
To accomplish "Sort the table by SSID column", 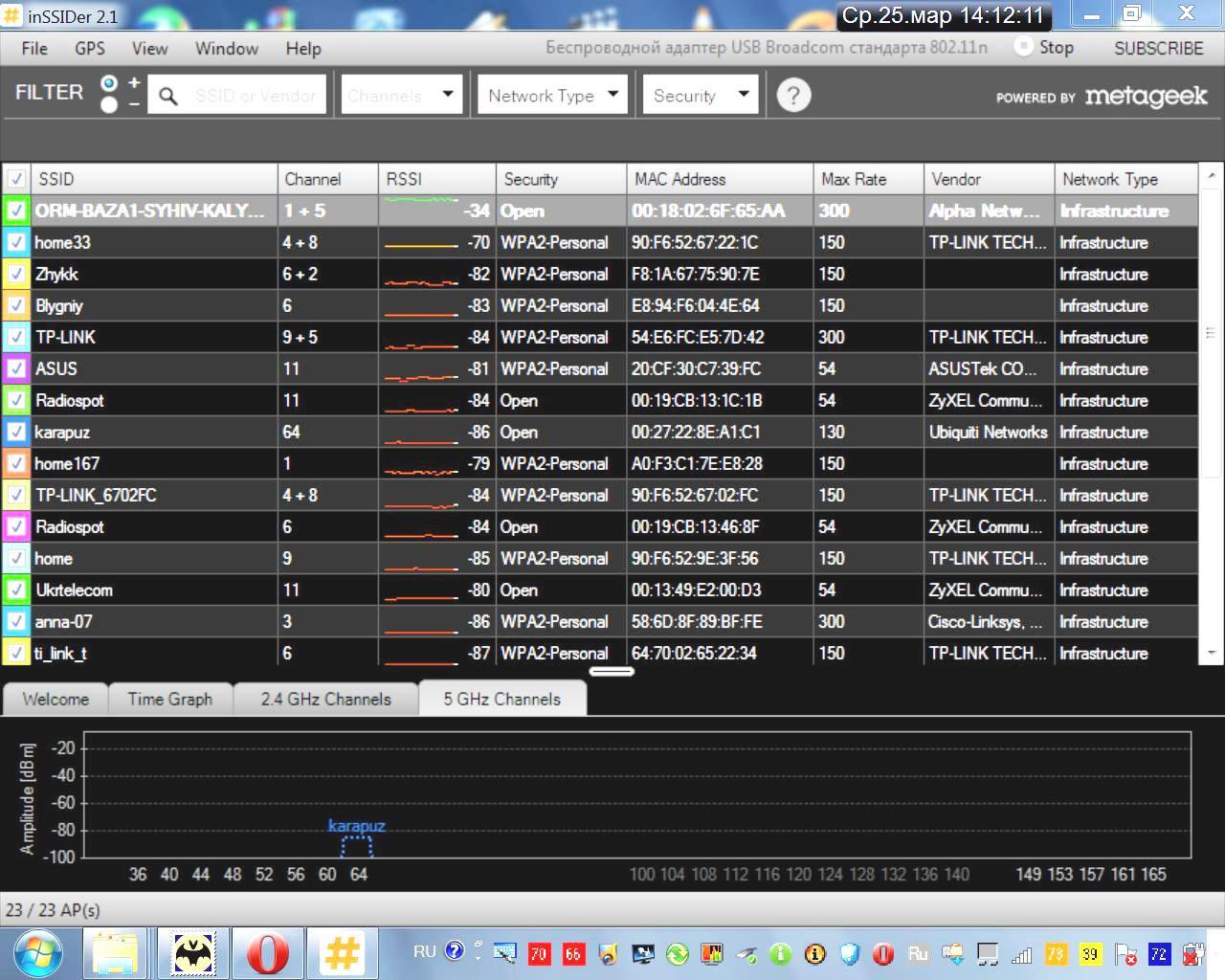I will pyautogui.click(x=155, y=179).
